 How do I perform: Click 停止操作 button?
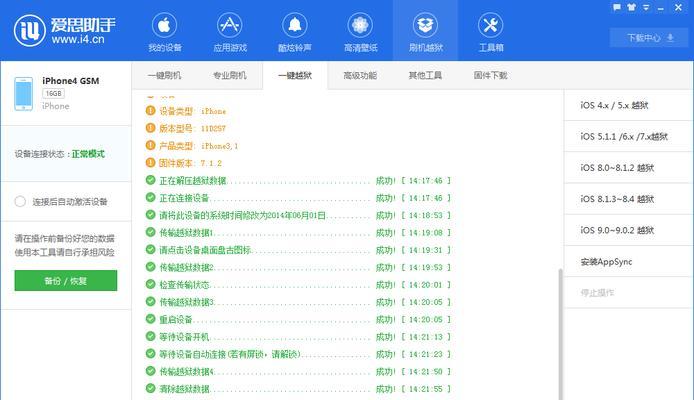click(x=628, y=292)
